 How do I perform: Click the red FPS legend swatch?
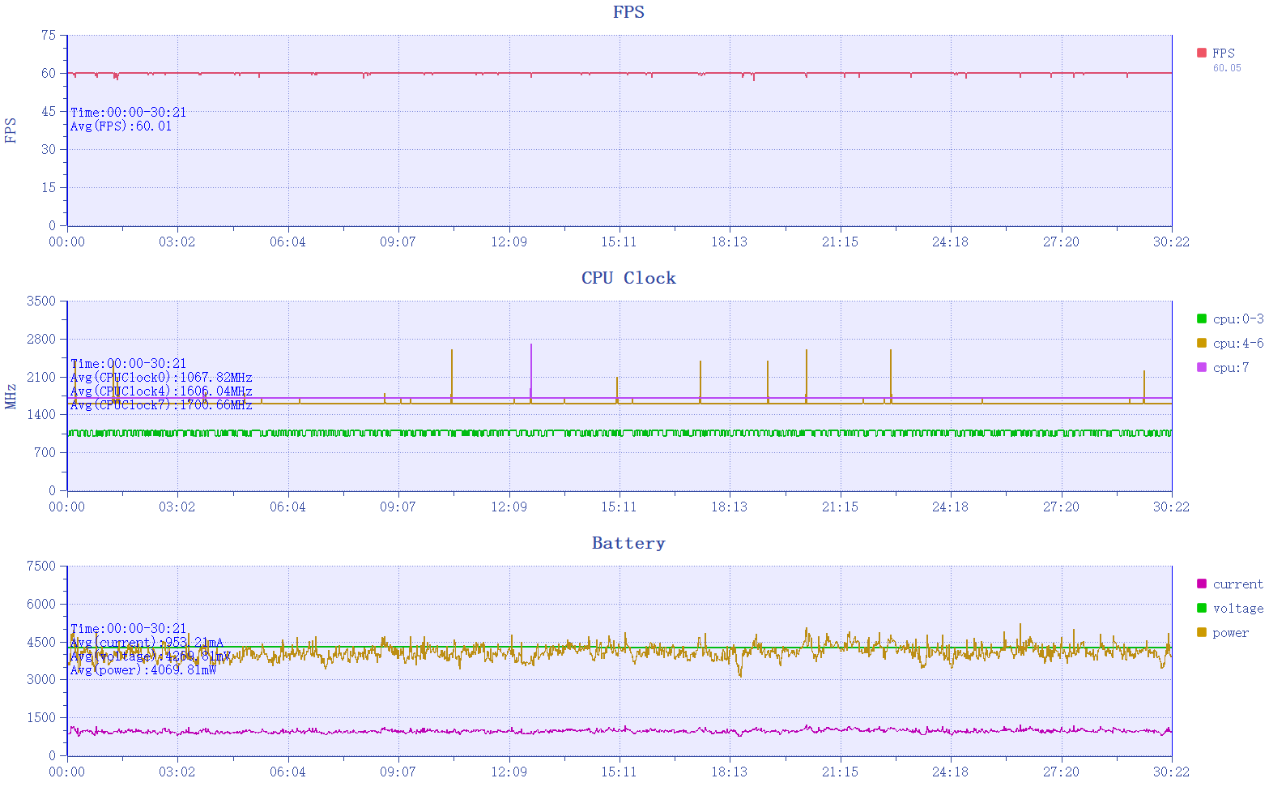point(1202,53)
